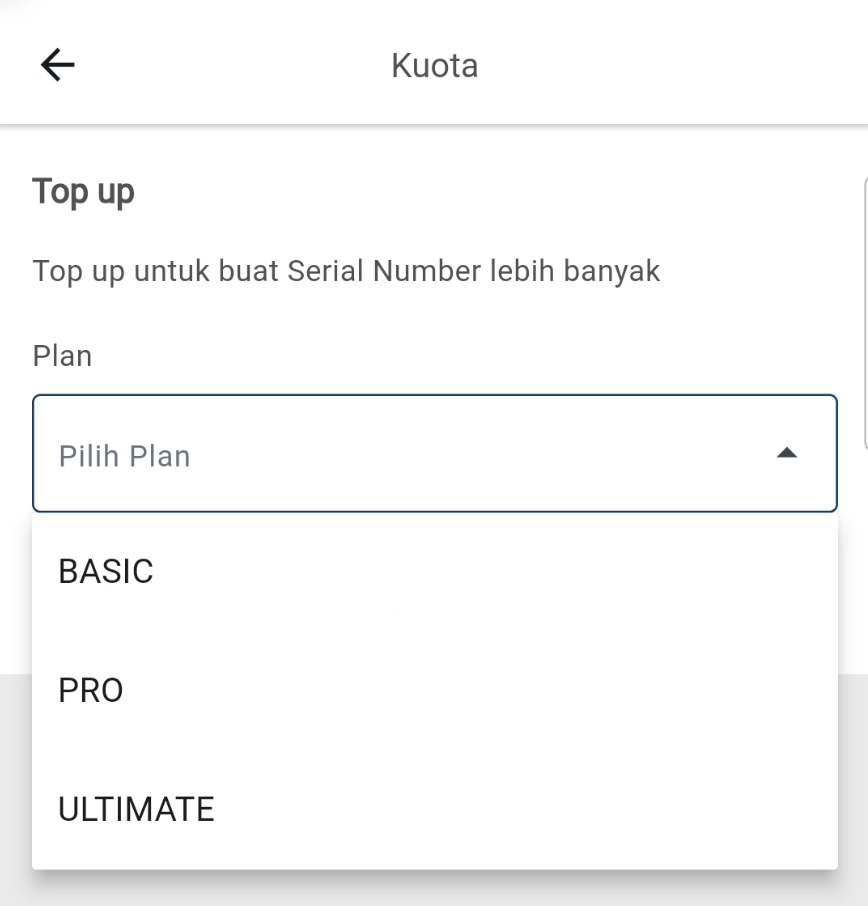
Task: Click the empty space right of Plan label
Action: coord(450,356)
